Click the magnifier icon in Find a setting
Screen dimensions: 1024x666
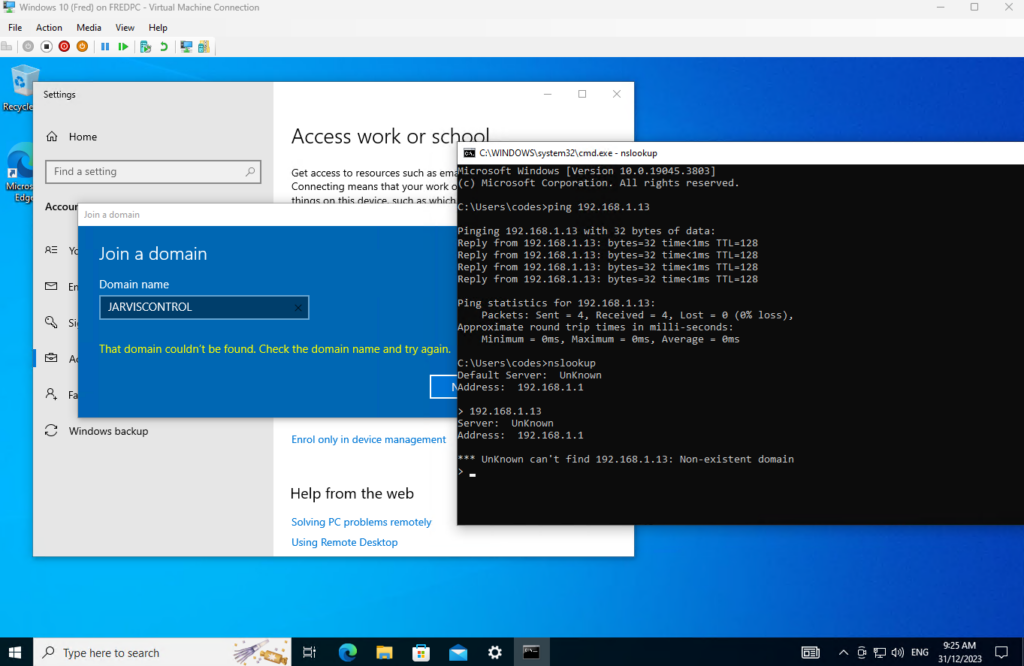(250, 172)
